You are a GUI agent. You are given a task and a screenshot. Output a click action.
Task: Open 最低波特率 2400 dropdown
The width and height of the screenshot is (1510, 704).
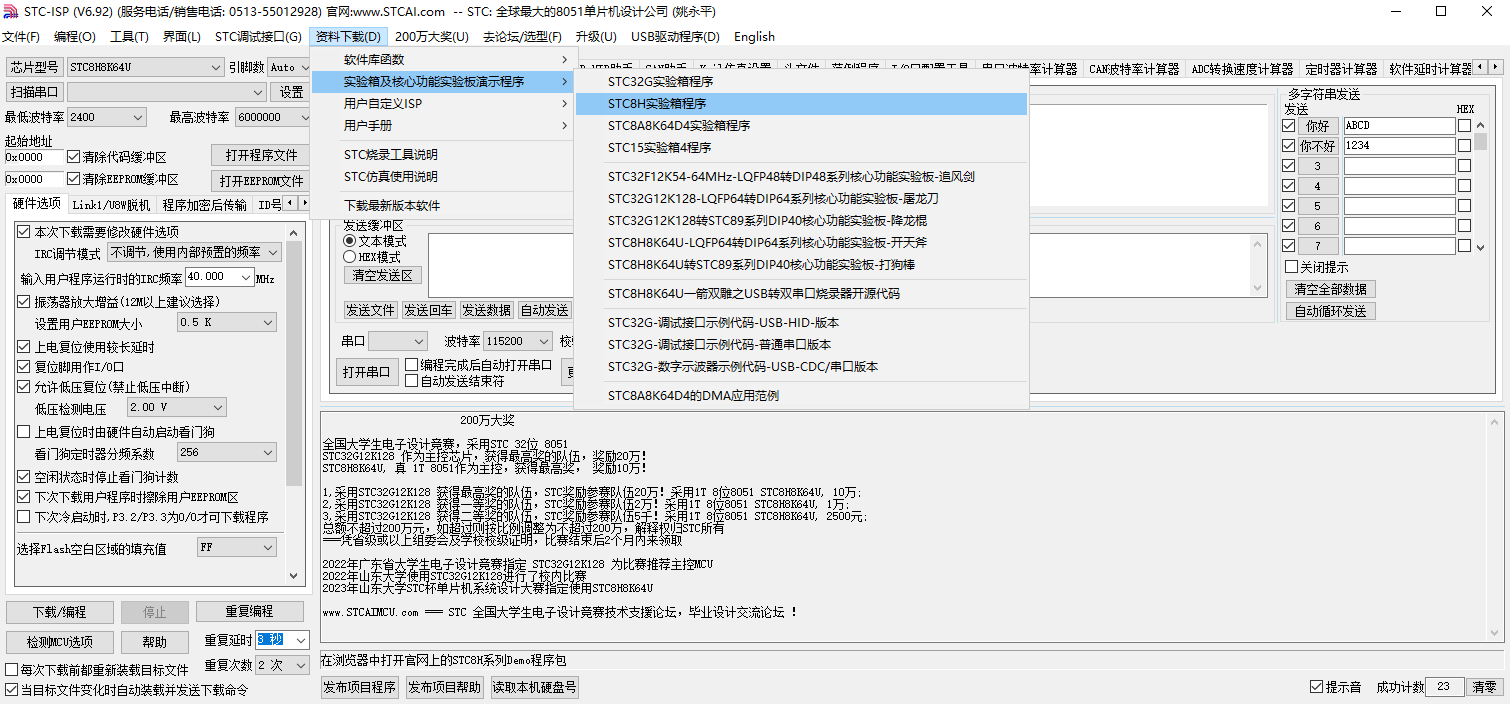107,117
